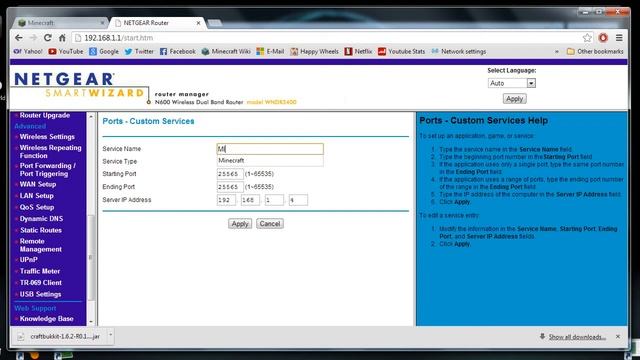640x360 pixels.
Task: Open Minecraft Wiki bookmark
Action: click(x=226, y=51)
